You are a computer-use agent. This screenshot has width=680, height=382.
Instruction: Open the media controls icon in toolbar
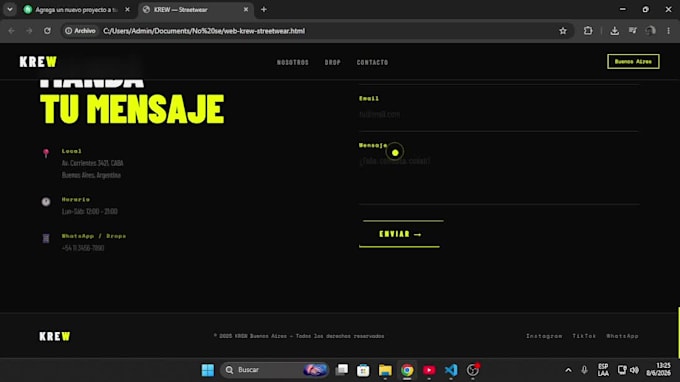633,31
